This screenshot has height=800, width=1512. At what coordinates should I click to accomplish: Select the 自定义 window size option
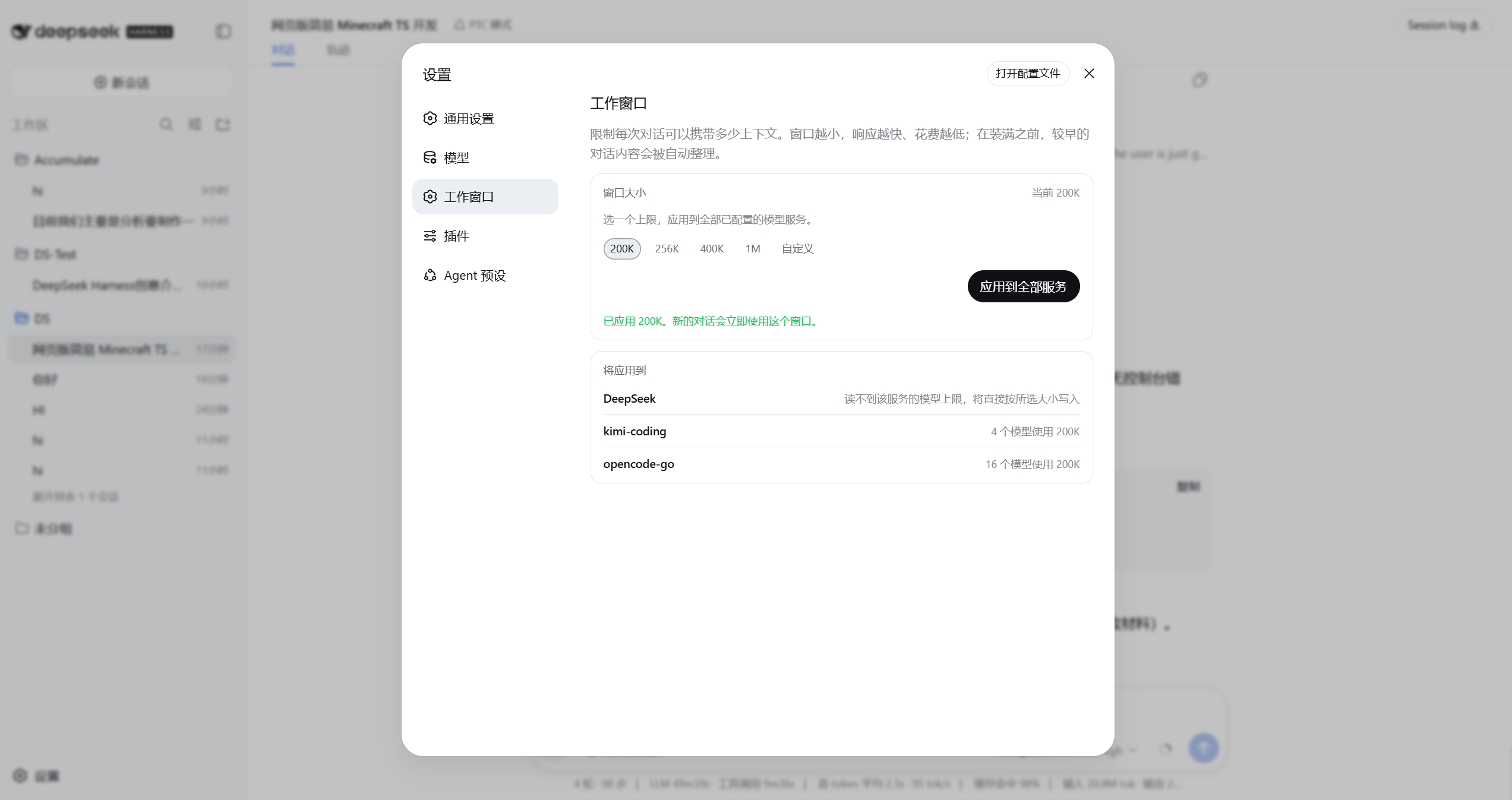tap(797, 248)
